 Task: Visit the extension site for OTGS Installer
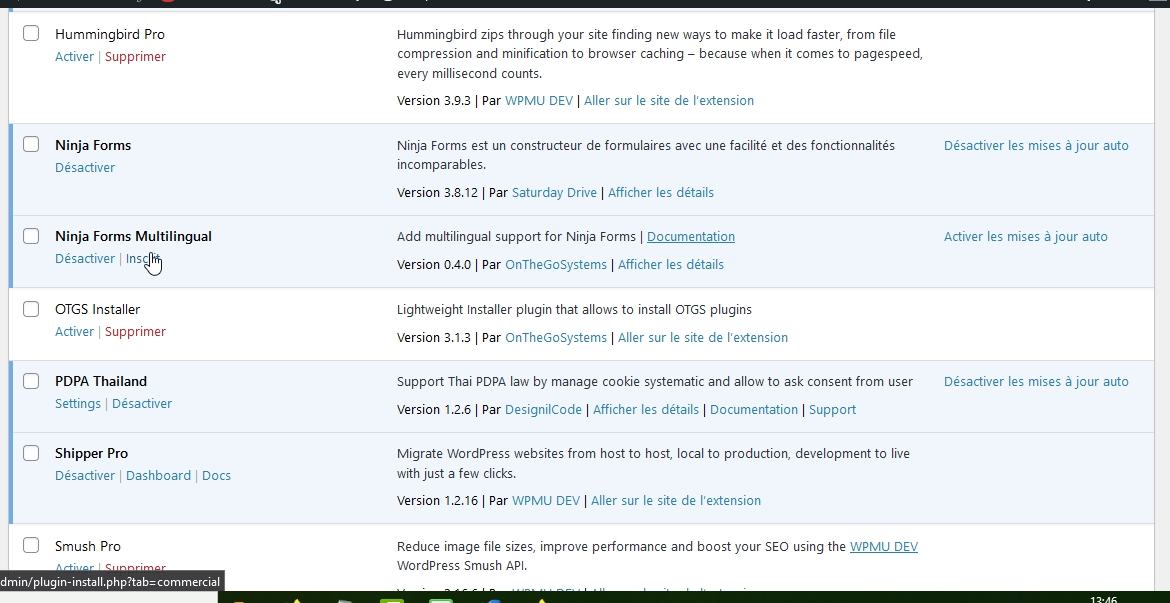tap(703, 338)
